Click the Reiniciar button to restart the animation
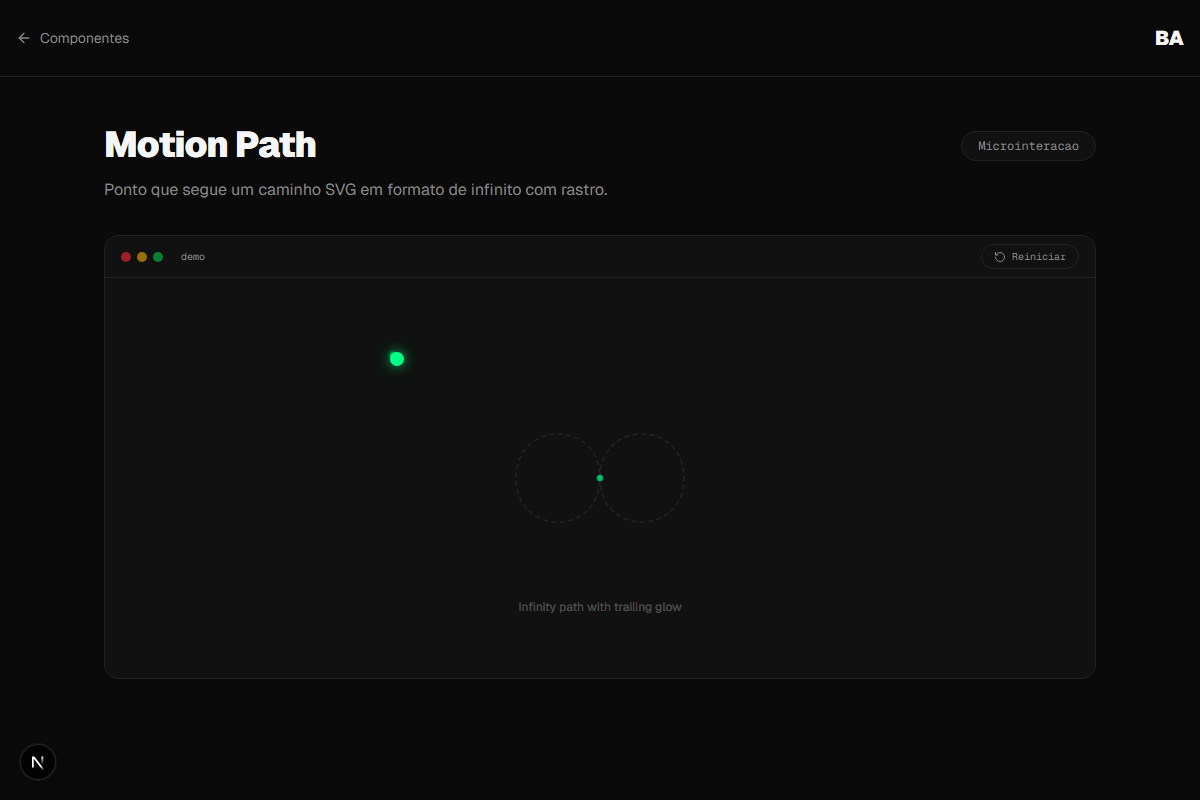Viewport: 1200px width, 800px height. coord(1029,256)
